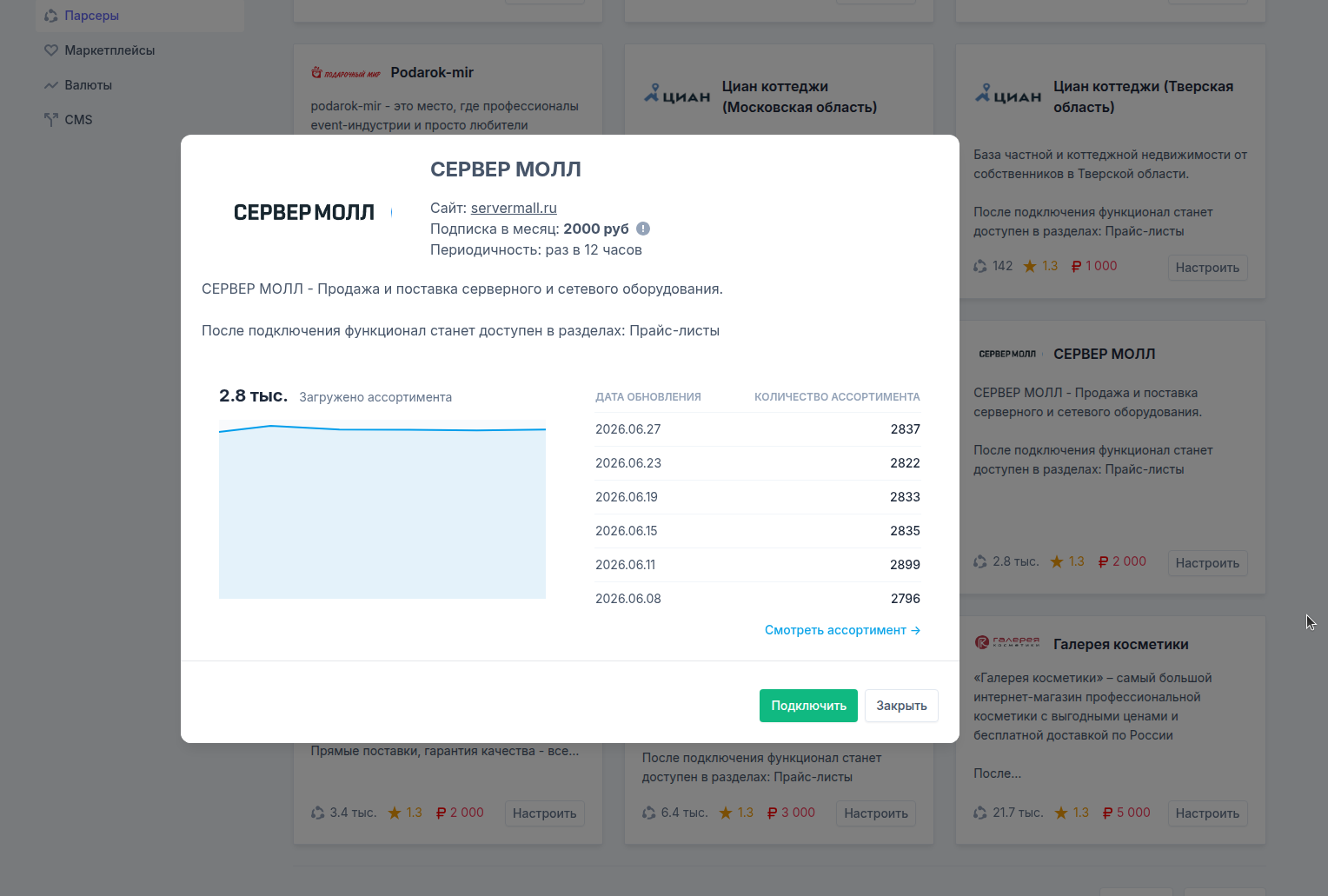
Task: Click the assortment count 2899
Action: pos(905,565)
